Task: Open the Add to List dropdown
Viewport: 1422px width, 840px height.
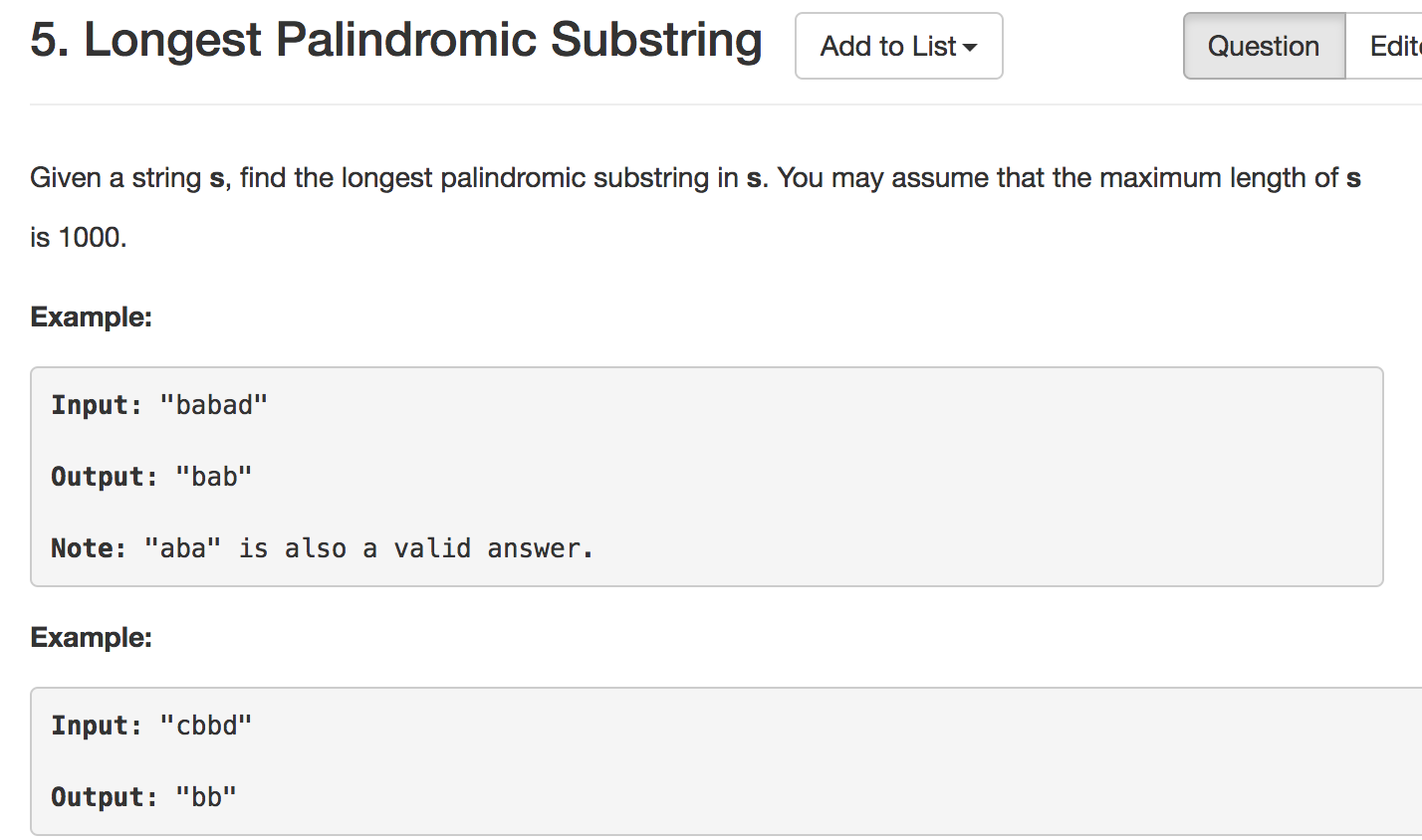Action: pyautogui.click(x=898, y=46)
